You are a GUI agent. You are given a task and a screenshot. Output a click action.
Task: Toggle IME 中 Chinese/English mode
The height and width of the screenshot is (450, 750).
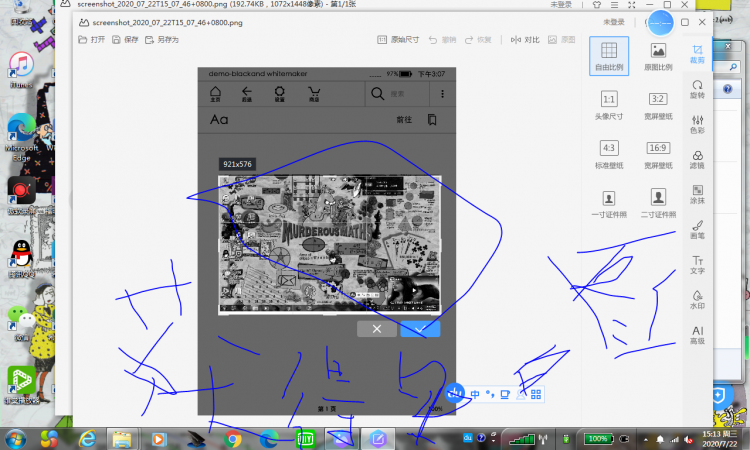[x=475, y=394]
